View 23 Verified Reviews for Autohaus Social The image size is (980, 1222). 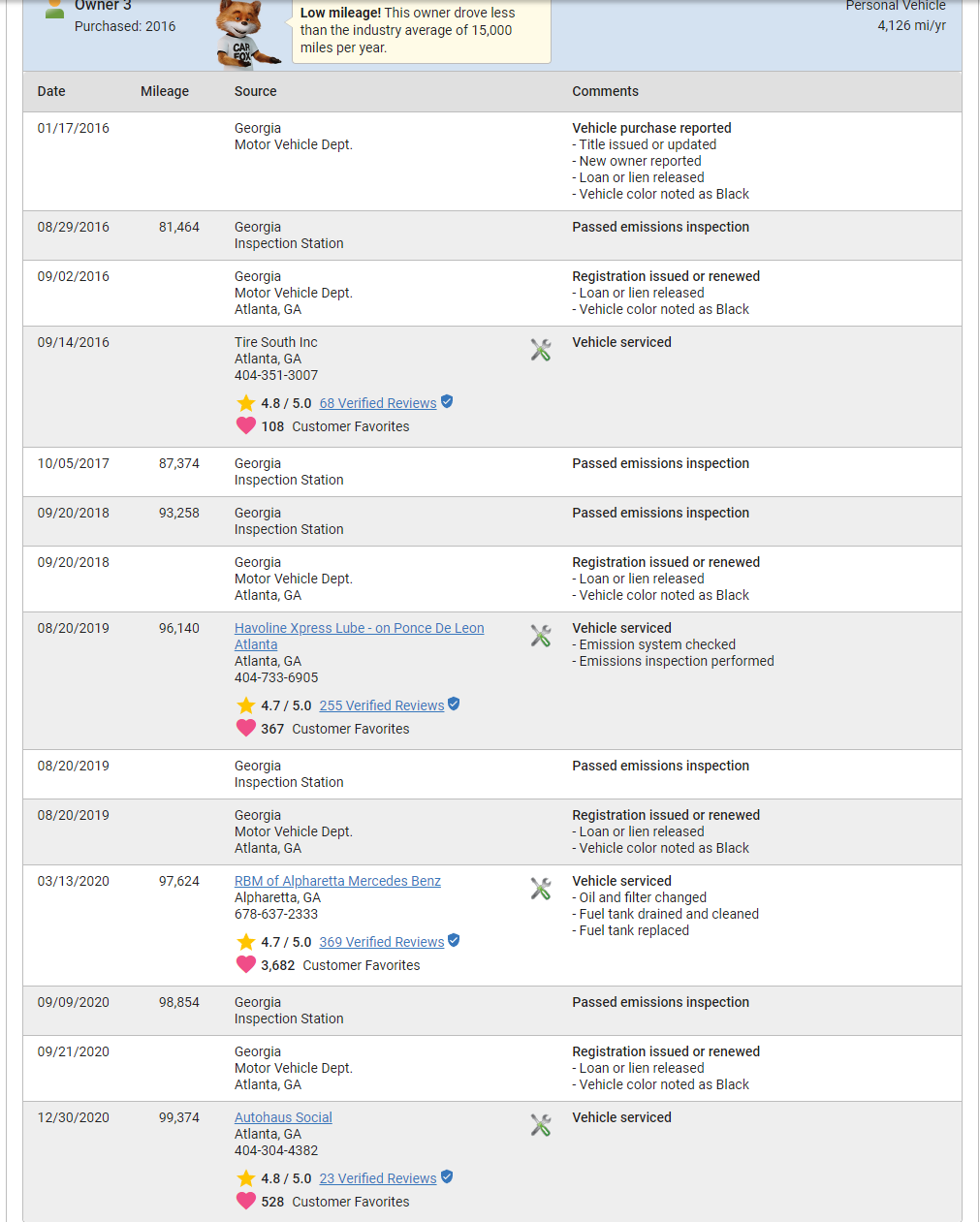pos(378,1178)
